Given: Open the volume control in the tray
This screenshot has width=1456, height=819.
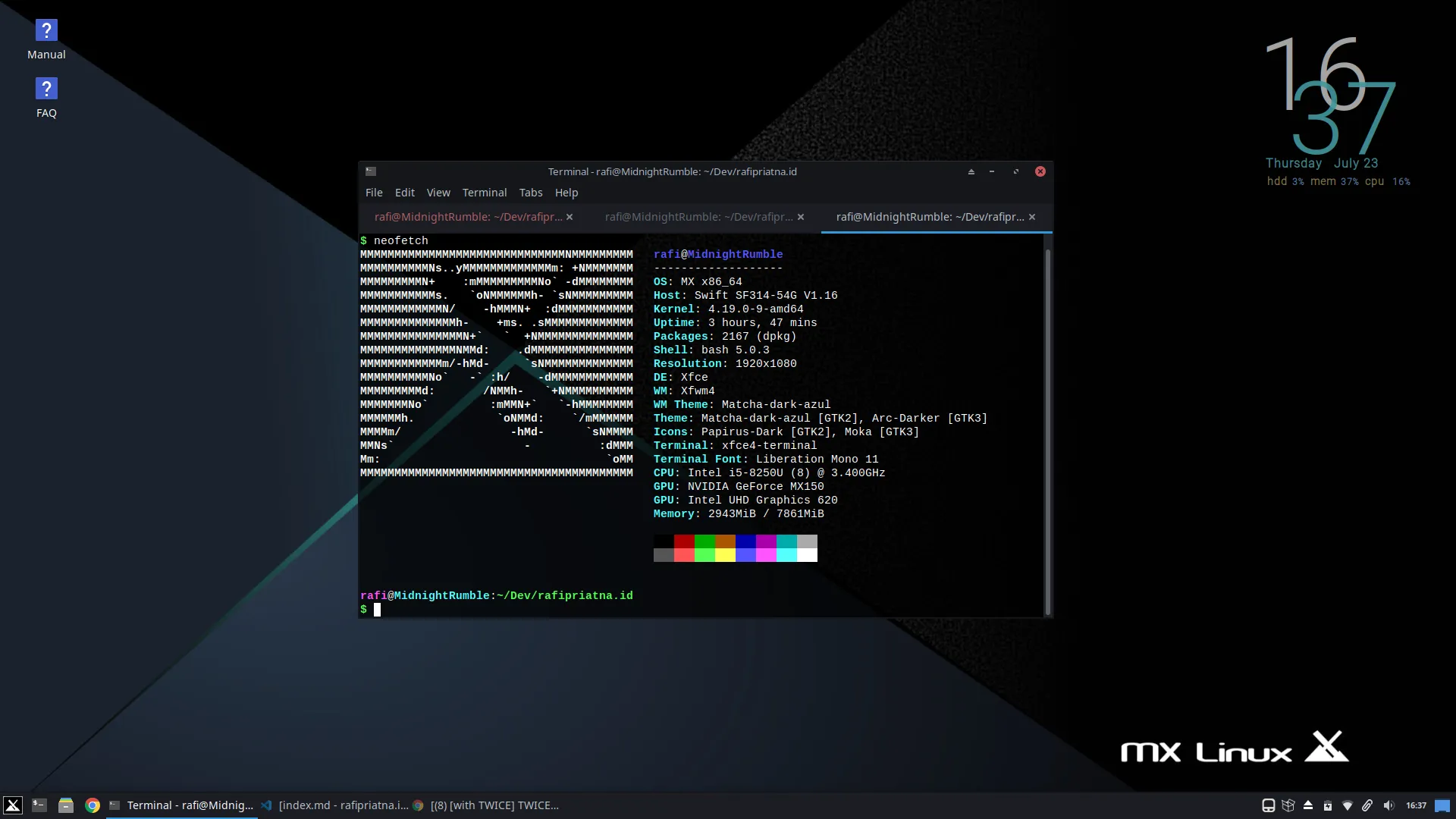Looking at the screenshot, I should (x=1389, y=805).
